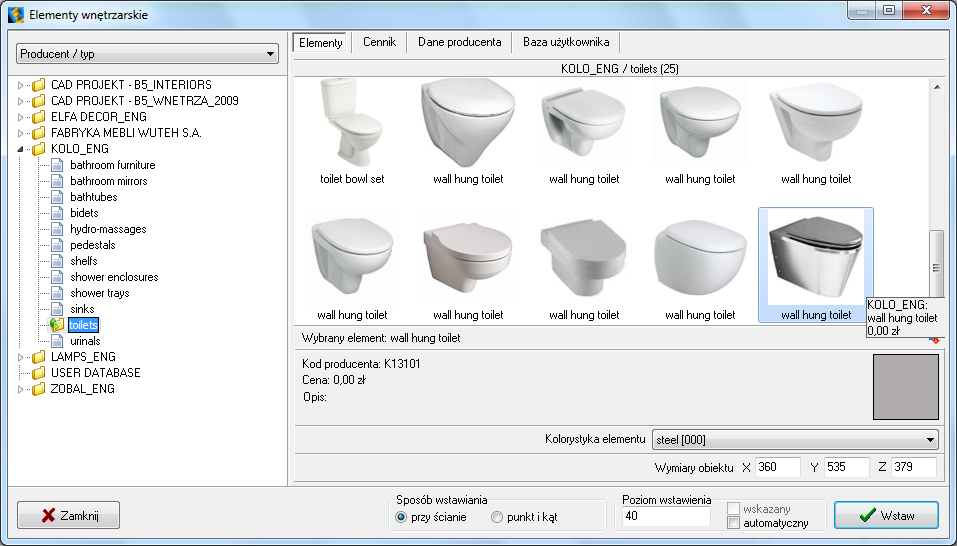Open the 'Producent / typ' dropdown
Screen dimensions: 957x546
(147, 54)
